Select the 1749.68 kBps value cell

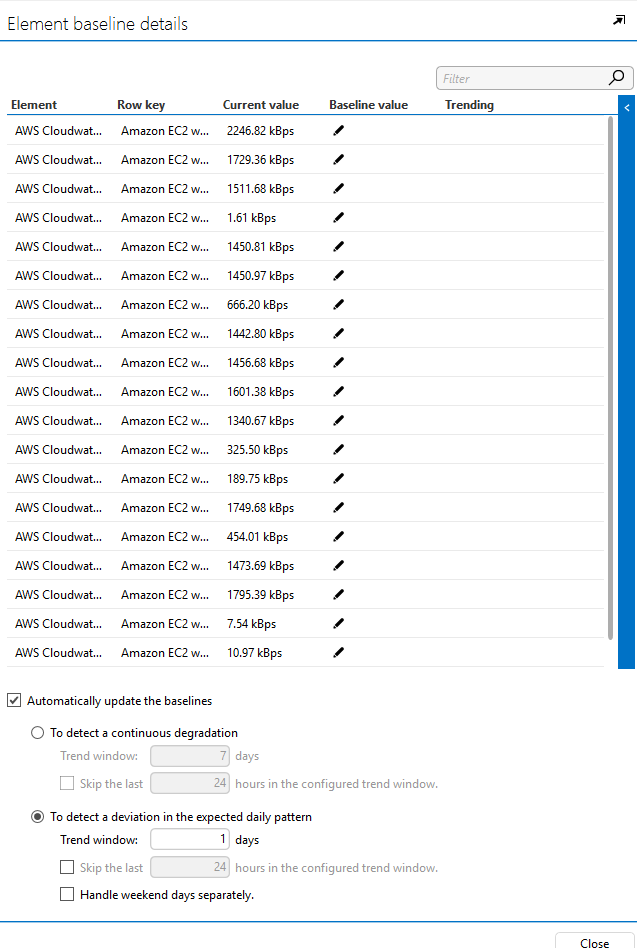pos(260,508)
